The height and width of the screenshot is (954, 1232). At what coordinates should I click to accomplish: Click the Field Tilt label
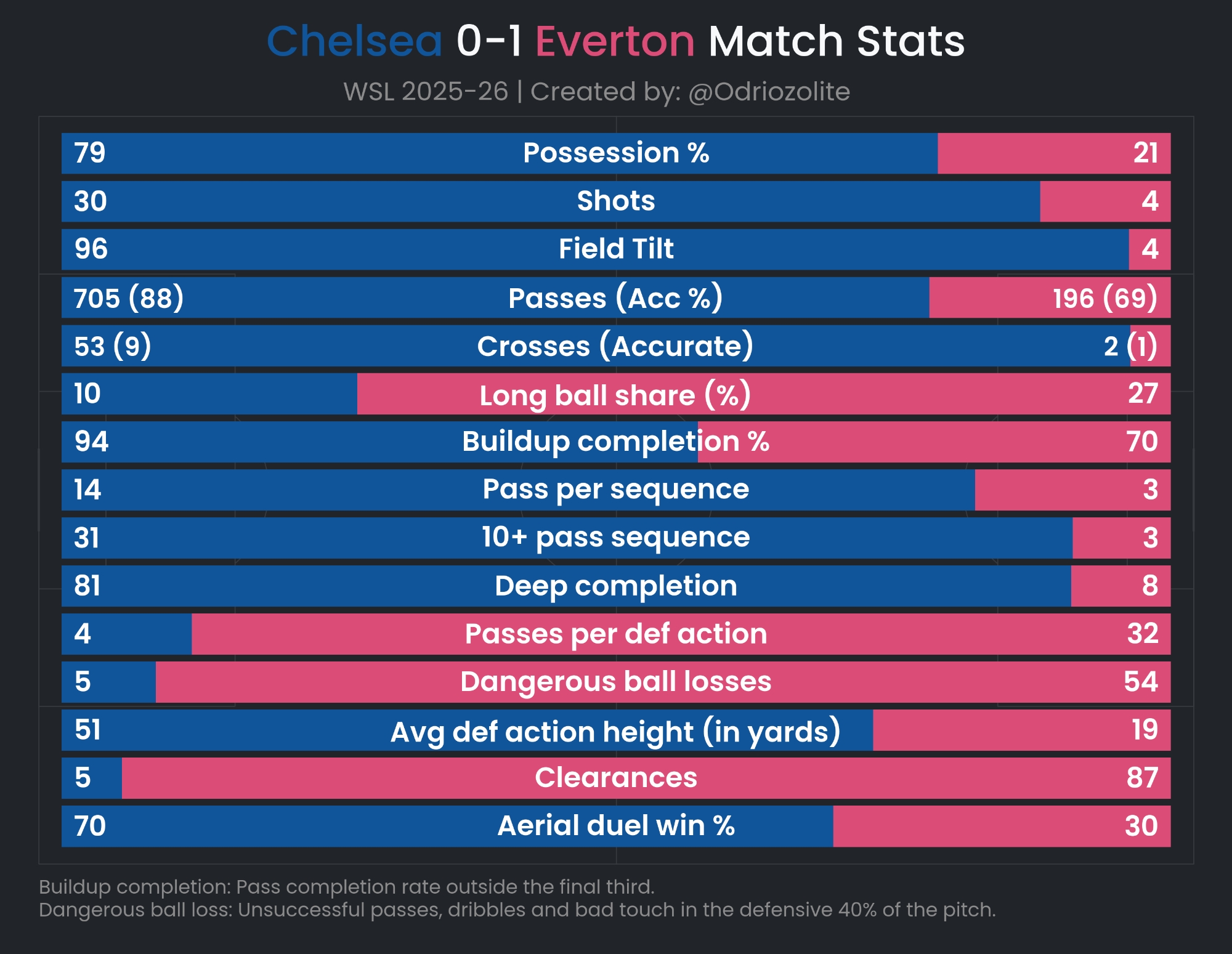click(x=616, y=249)
